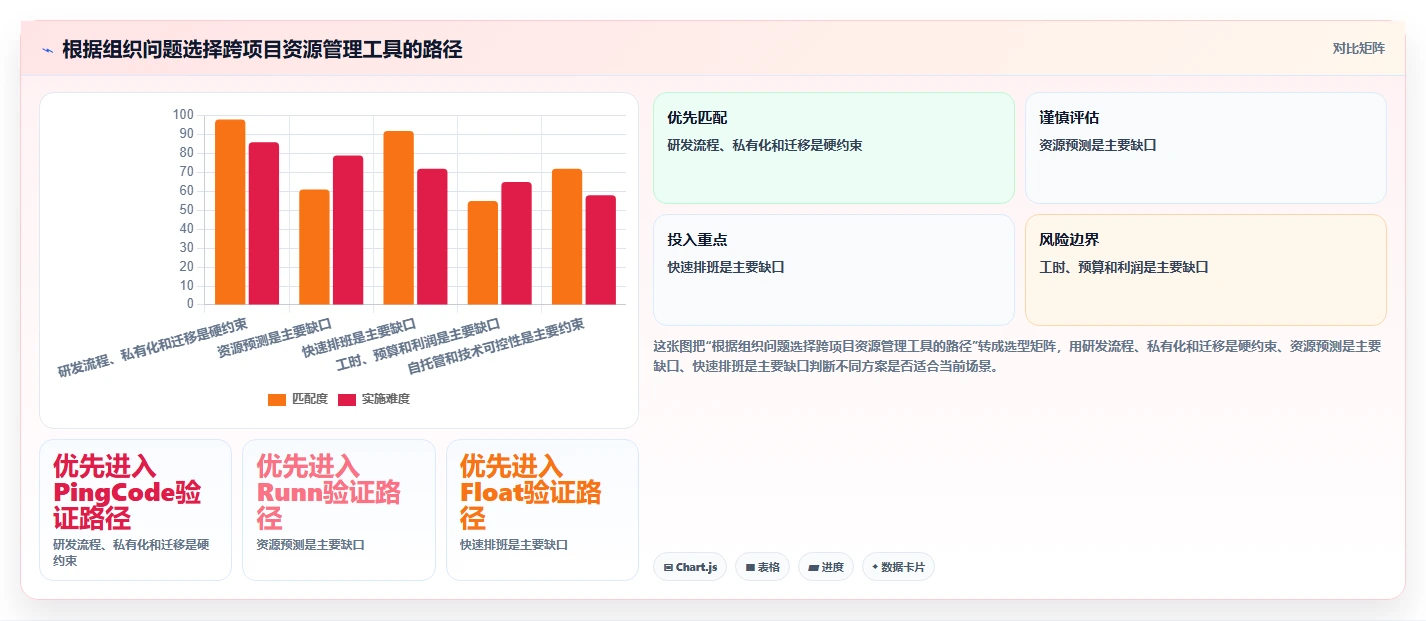1426x621 pixels.
Task: Click the 对比矩阵 label in the header
Action: coord(1359,48)
